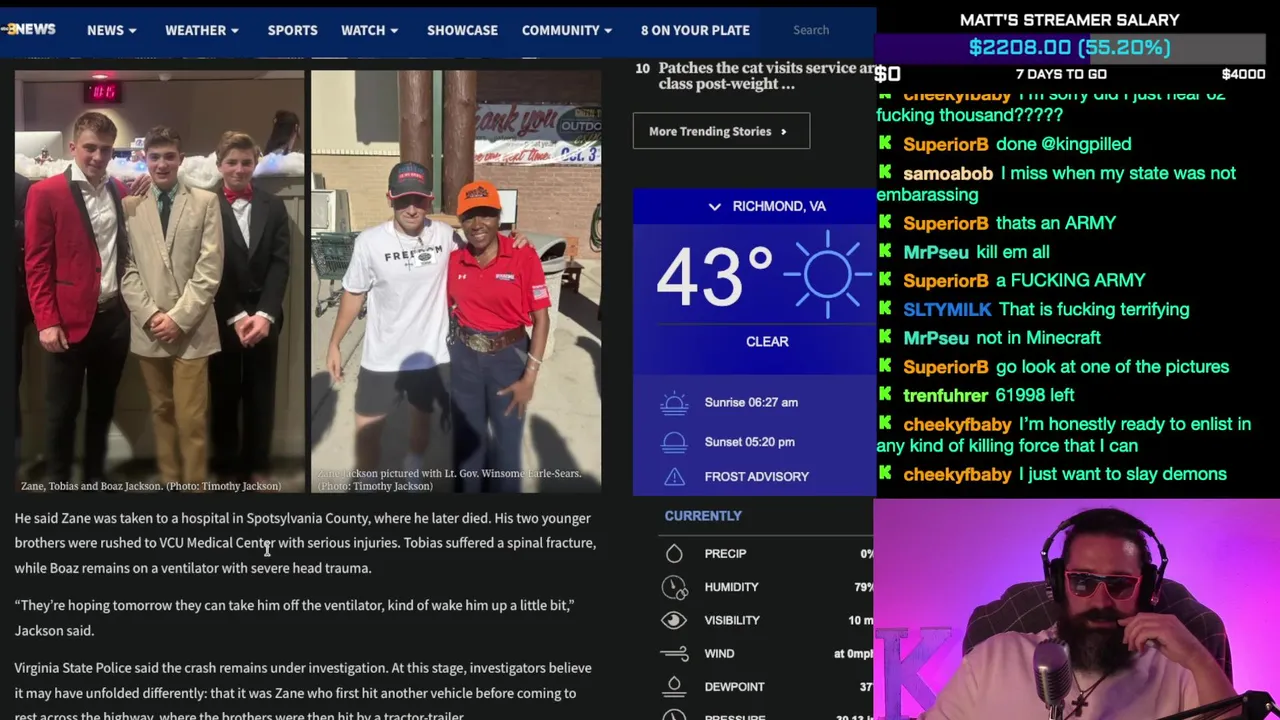Click SLTYMILK's chat badge icon
The image size is (1280, 720).
click(x=886, y=307)
